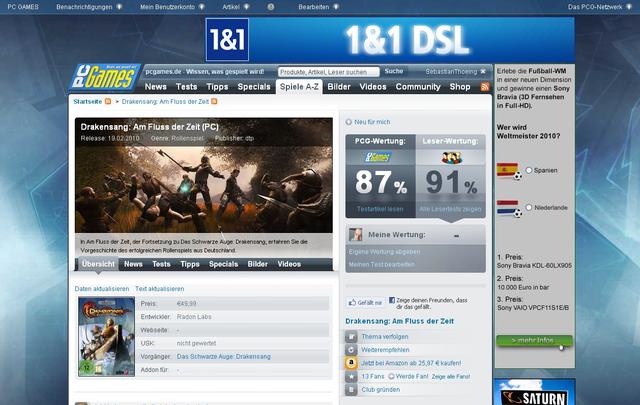Select the Niederlande radio button
The height and width of the screenshot is (405, 640).
[x=529, y=207]
